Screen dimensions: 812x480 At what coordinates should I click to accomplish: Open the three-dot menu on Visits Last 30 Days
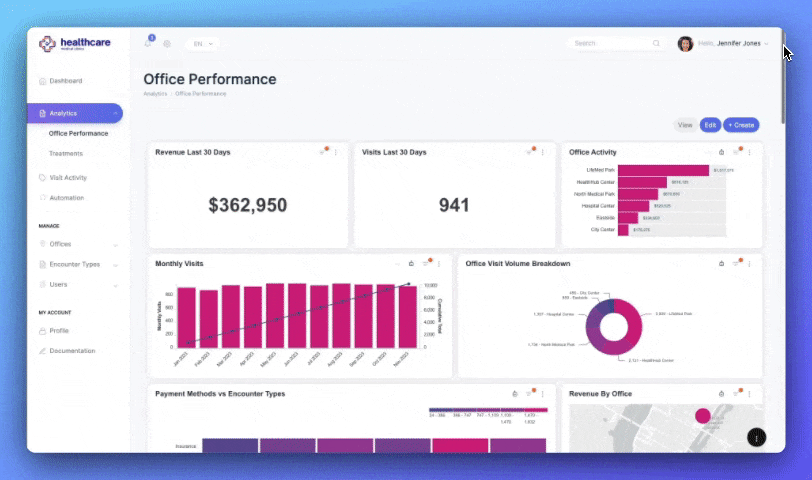pos(543,152)
